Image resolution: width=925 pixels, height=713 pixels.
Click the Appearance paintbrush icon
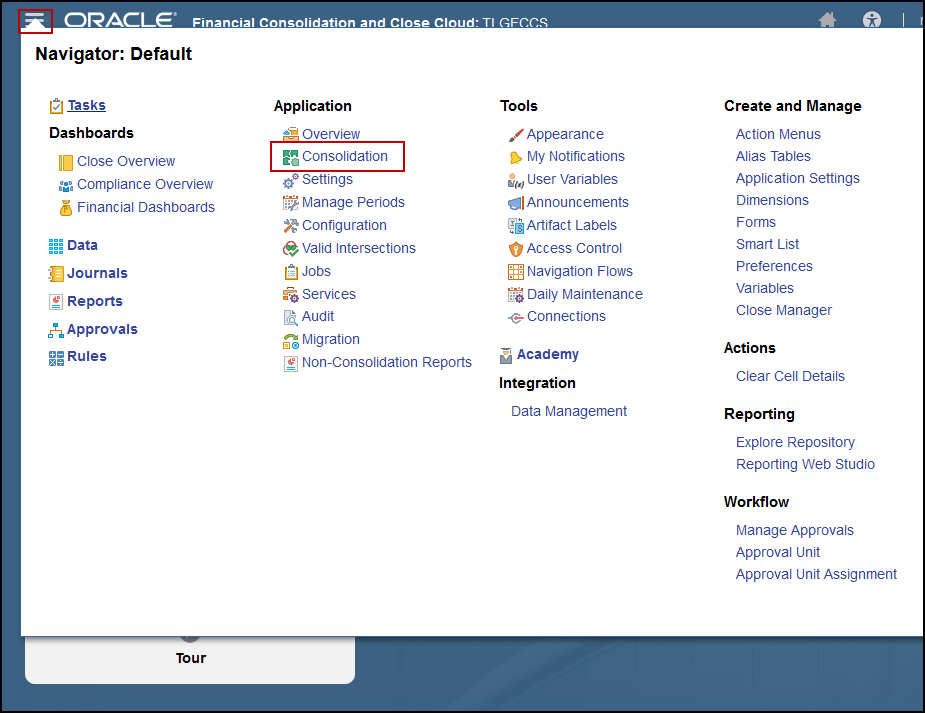point(516,135)
